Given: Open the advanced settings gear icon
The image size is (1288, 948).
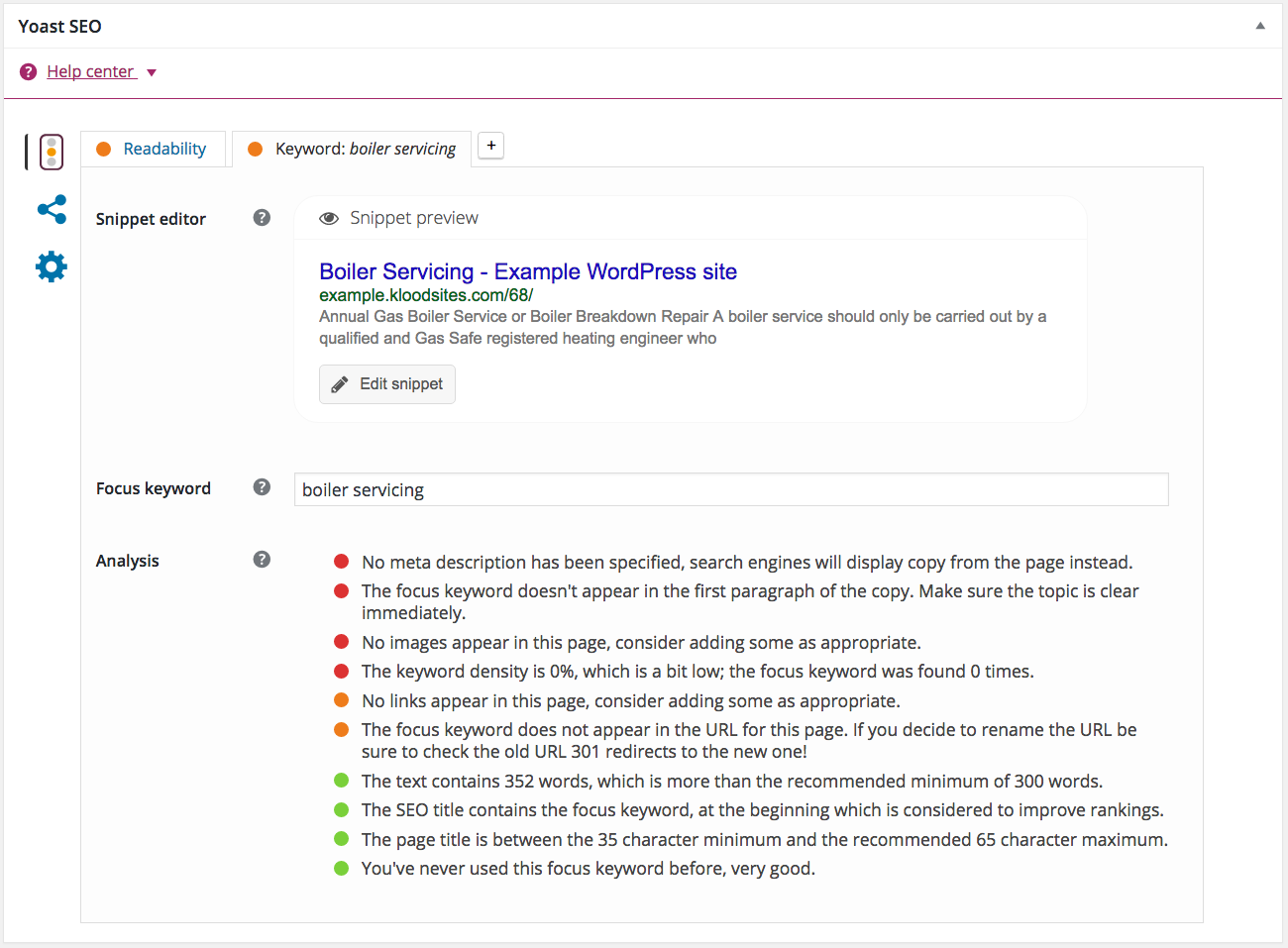Looking at the screenshot, I should [x=52, y=266].
